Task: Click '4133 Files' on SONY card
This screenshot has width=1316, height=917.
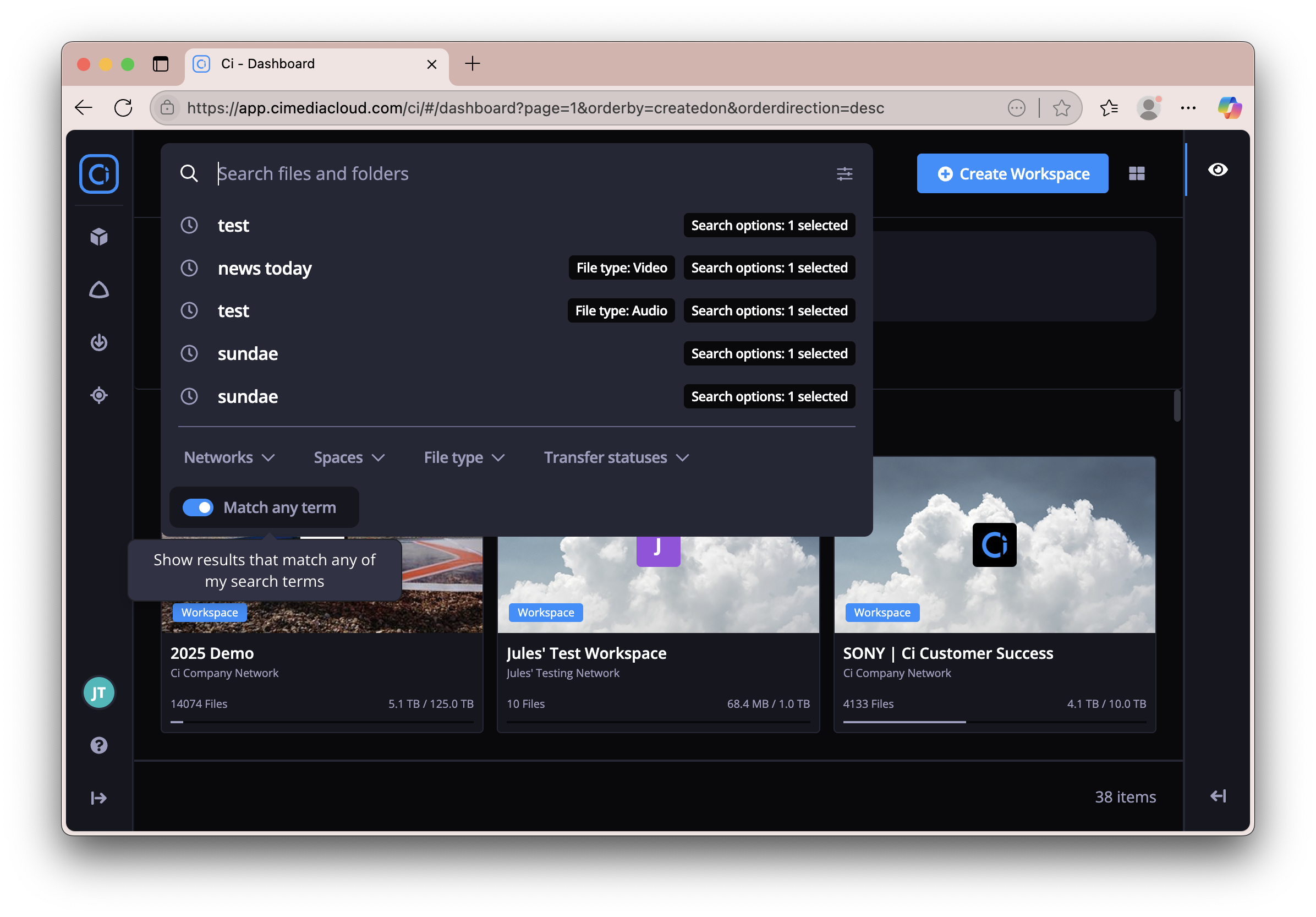Action: (x=868, y=703)
